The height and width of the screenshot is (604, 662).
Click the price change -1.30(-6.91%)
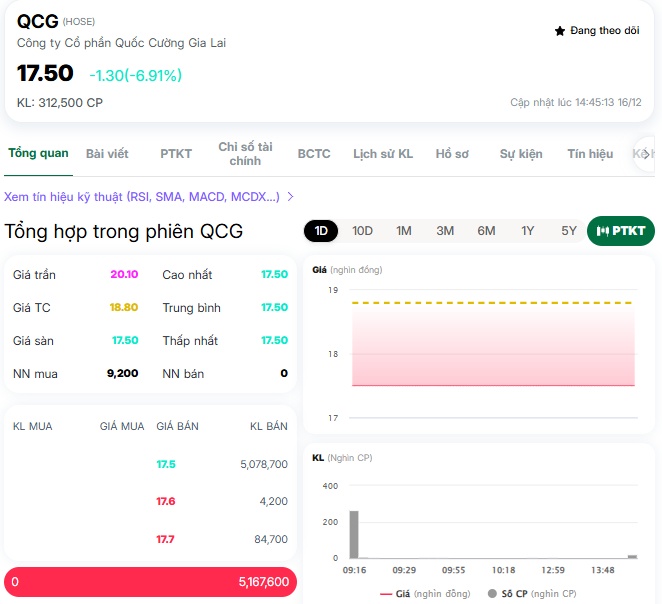pyautogui.click(x=136, y=76)
